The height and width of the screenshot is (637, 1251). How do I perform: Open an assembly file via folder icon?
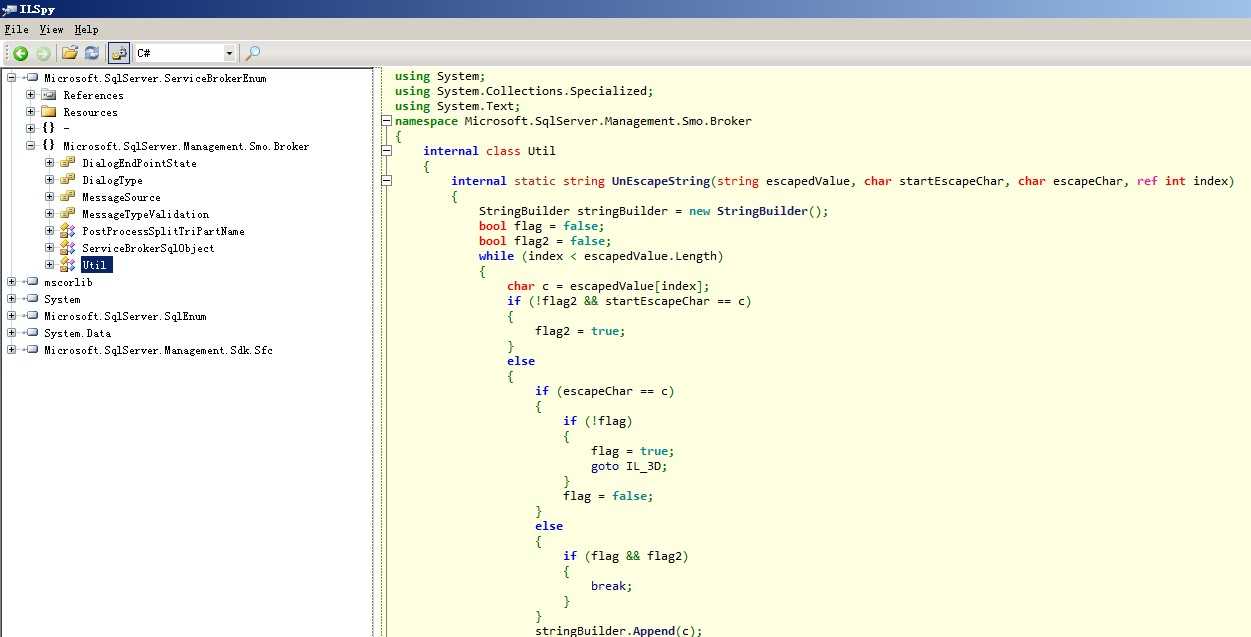pyautogui.click(x=70, y=53)
